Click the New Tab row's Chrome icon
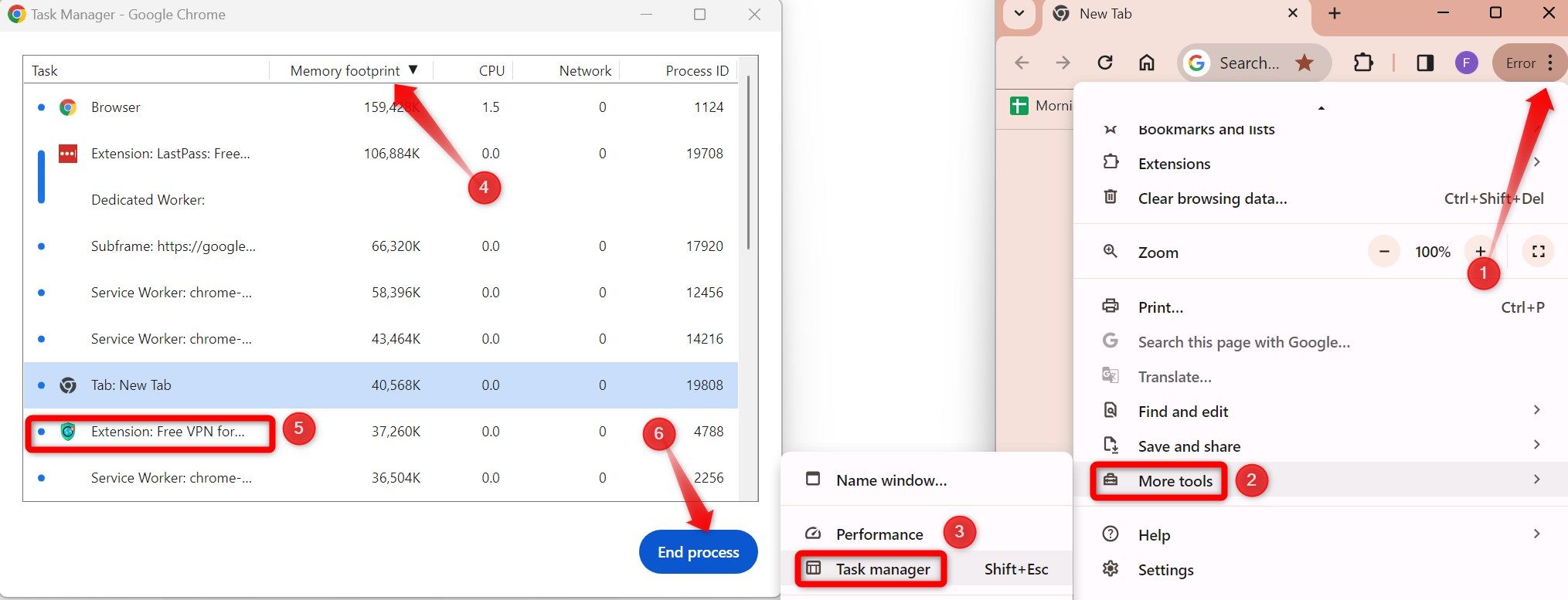1568x600 pixels. (68, 385)
